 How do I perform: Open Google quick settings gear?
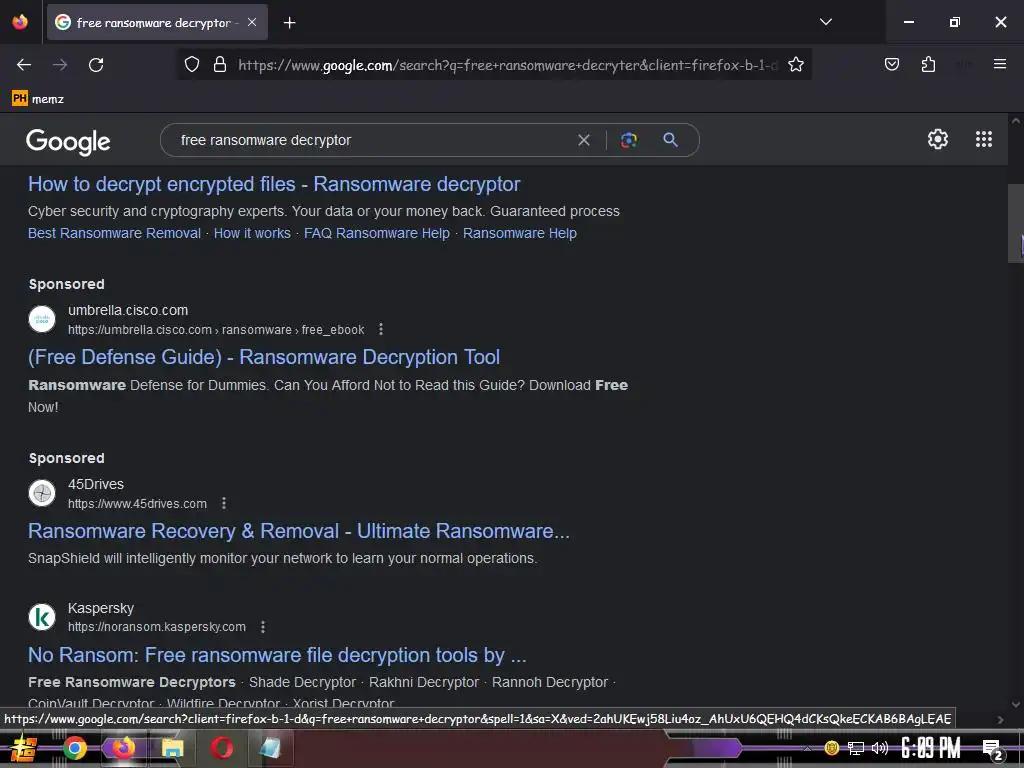pos(938,139)
